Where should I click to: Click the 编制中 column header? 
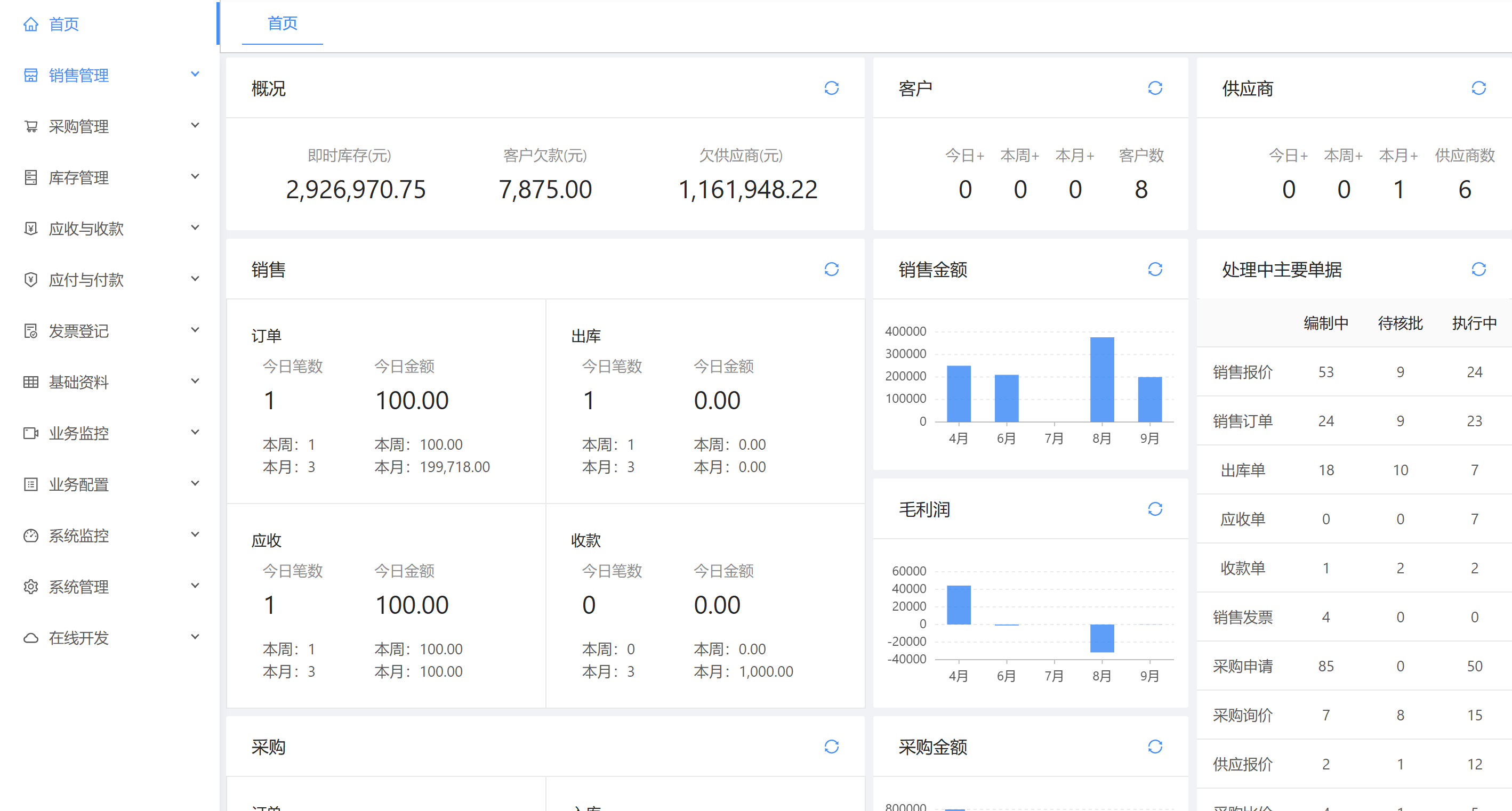[1326, 323]
